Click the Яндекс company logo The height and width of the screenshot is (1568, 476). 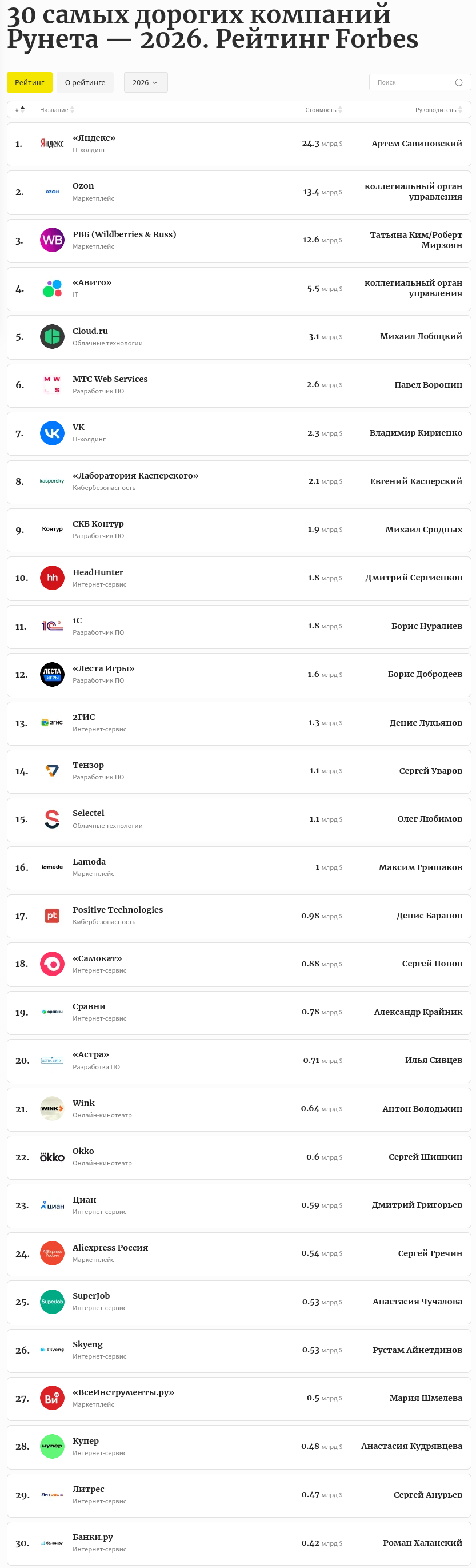[x=51, y=142]
